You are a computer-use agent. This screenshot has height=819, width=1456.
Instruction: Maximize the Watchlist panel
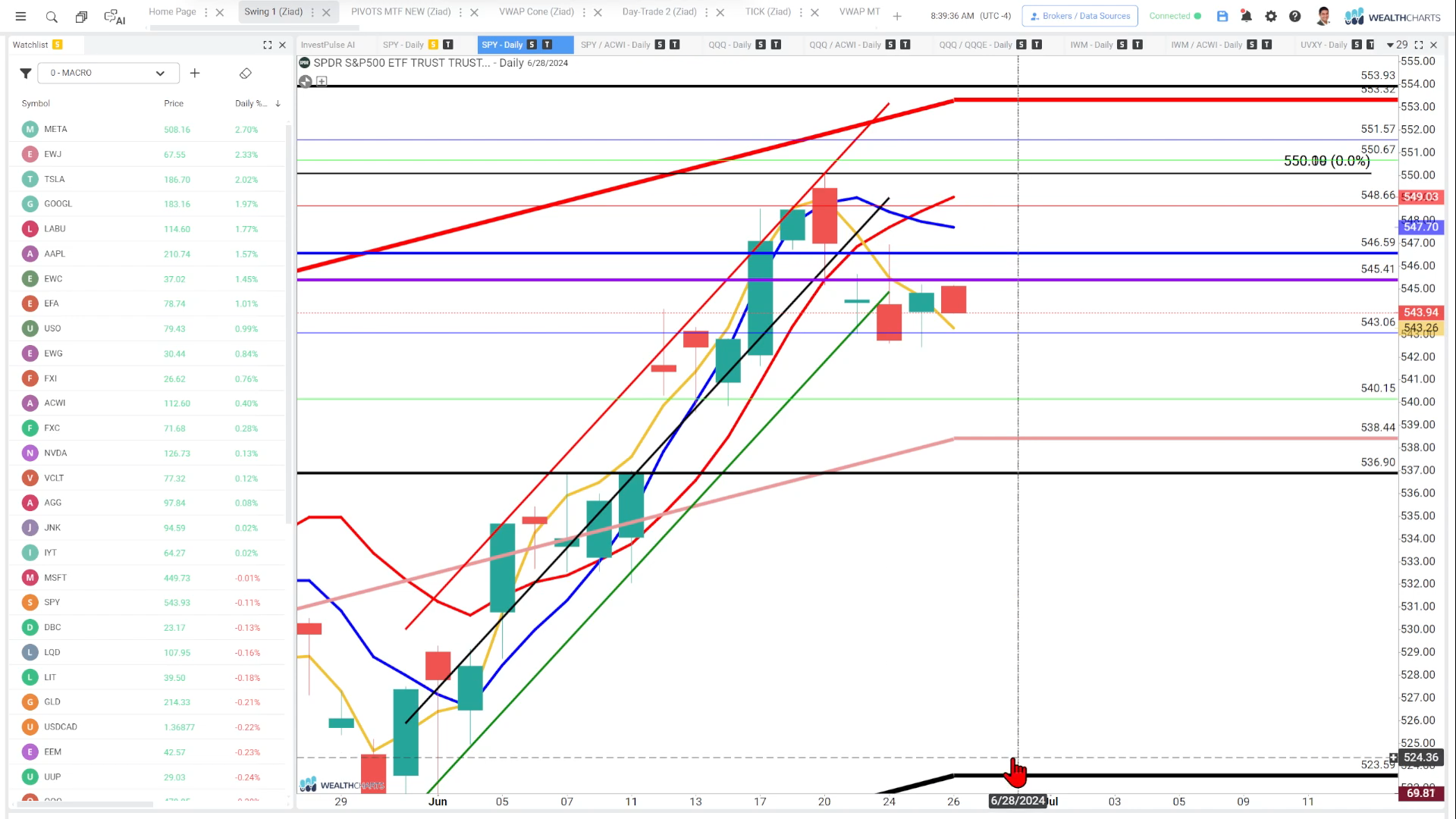pos(268,45)
